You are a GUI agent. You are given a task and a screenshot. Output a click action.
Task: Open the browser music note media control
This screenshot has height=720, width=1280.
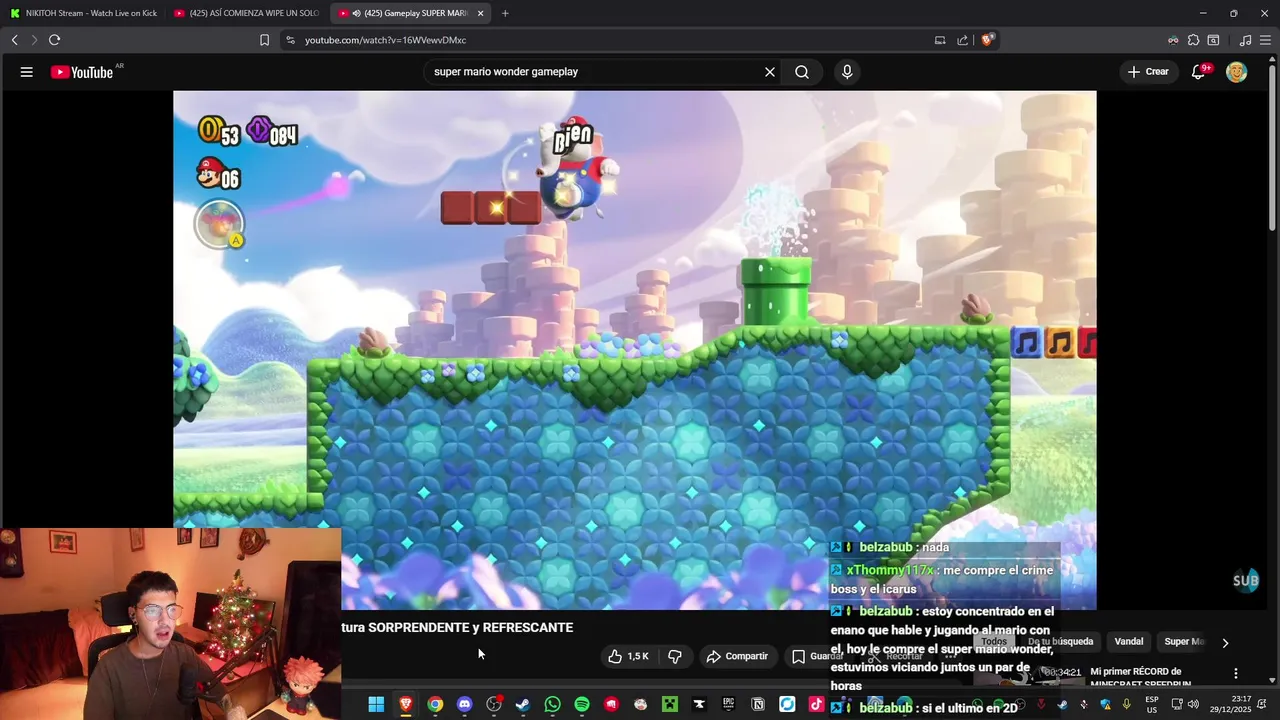(1245, 40)
